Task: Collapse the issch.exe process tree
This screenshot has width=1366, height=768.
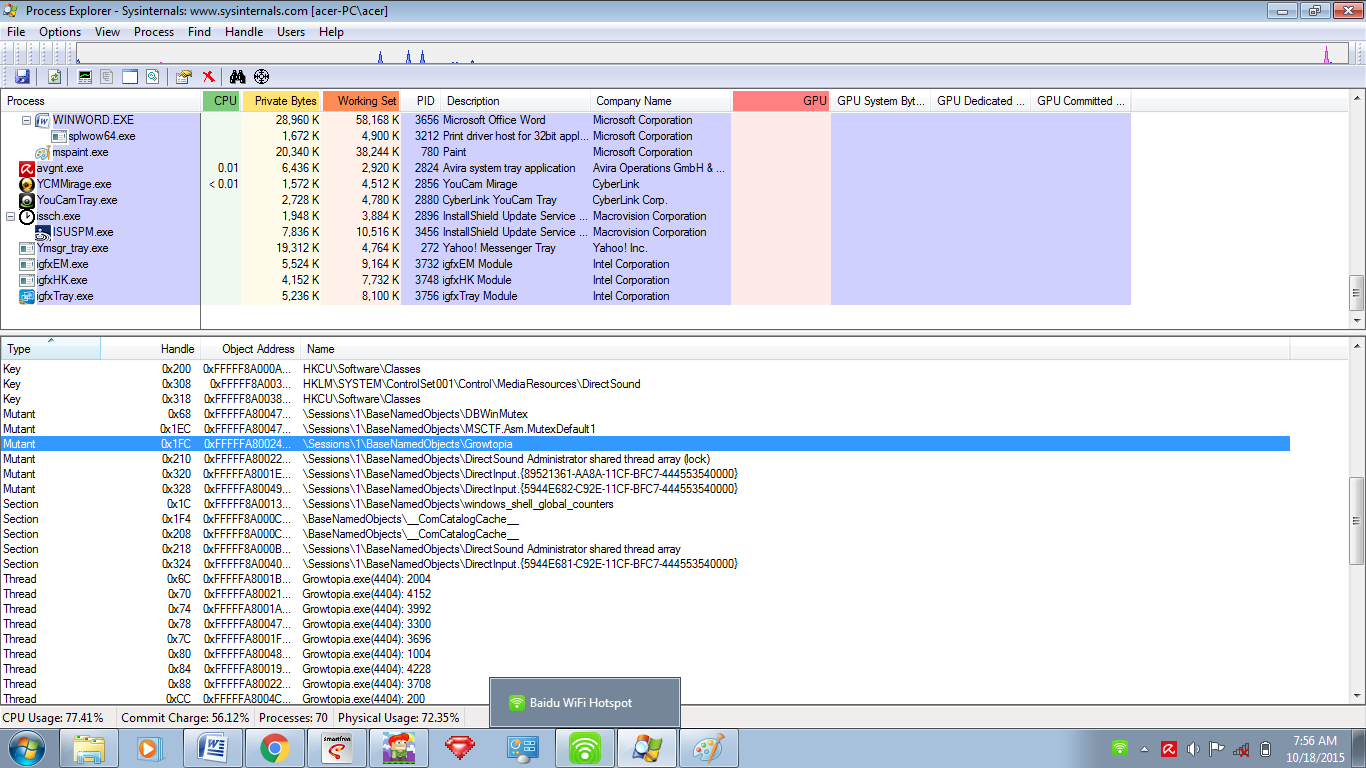Action: click(x=10, y=216)
